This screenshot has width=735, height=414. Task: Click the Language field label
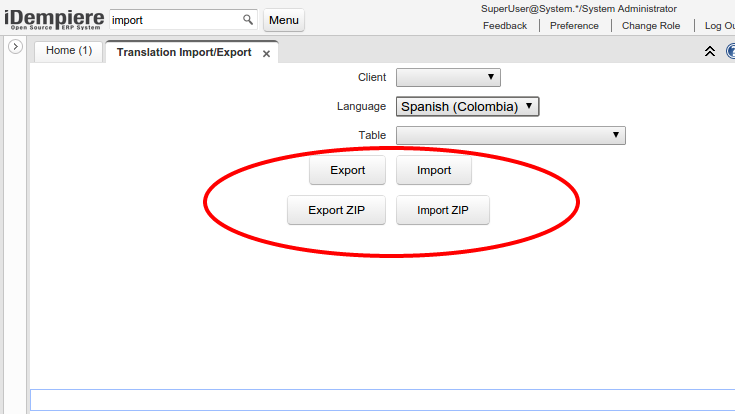361,106
